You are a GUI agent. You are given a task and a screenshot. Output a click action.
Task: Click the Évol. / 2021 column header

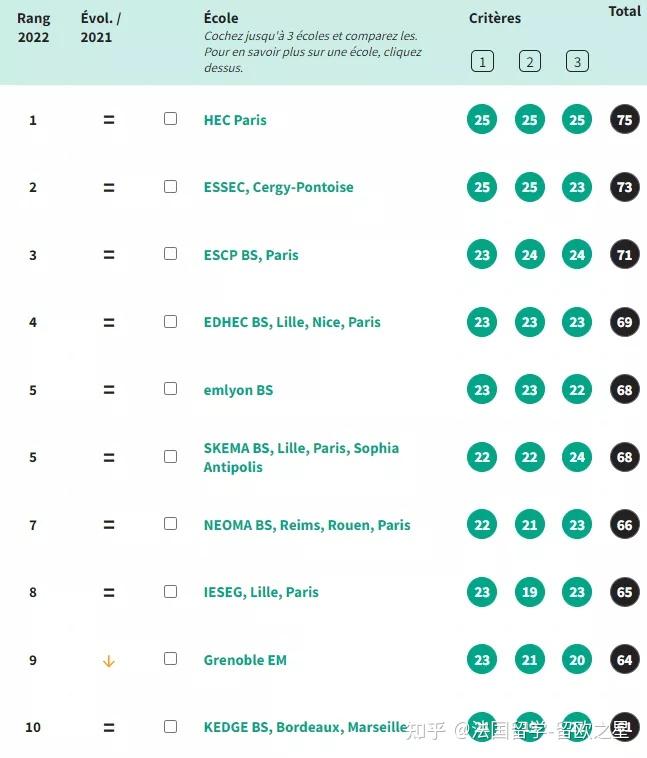point(101,28)
